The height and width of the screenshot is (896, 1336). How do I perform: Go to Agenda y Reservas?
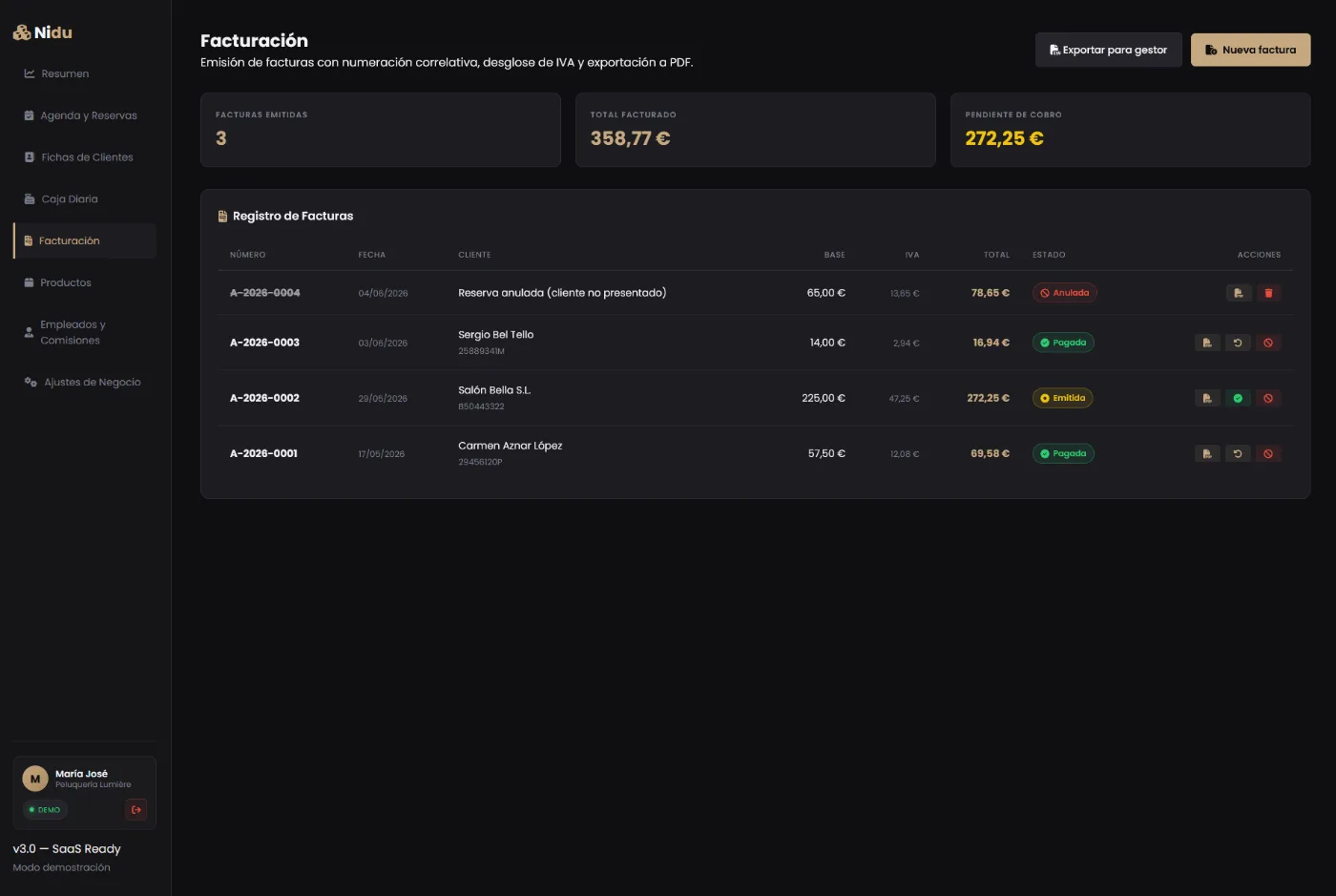[84, 115]
